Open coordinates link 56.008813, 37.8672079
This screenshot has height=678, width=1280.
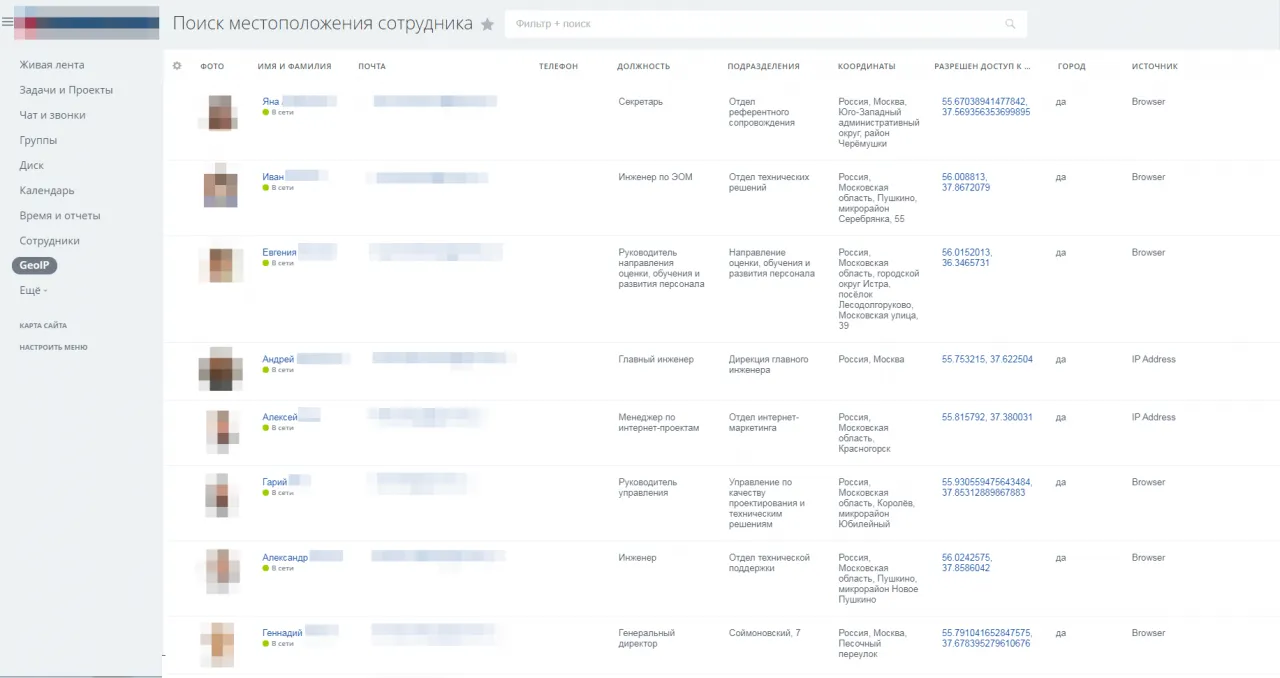pyautogui.click(x=965, y=182)
